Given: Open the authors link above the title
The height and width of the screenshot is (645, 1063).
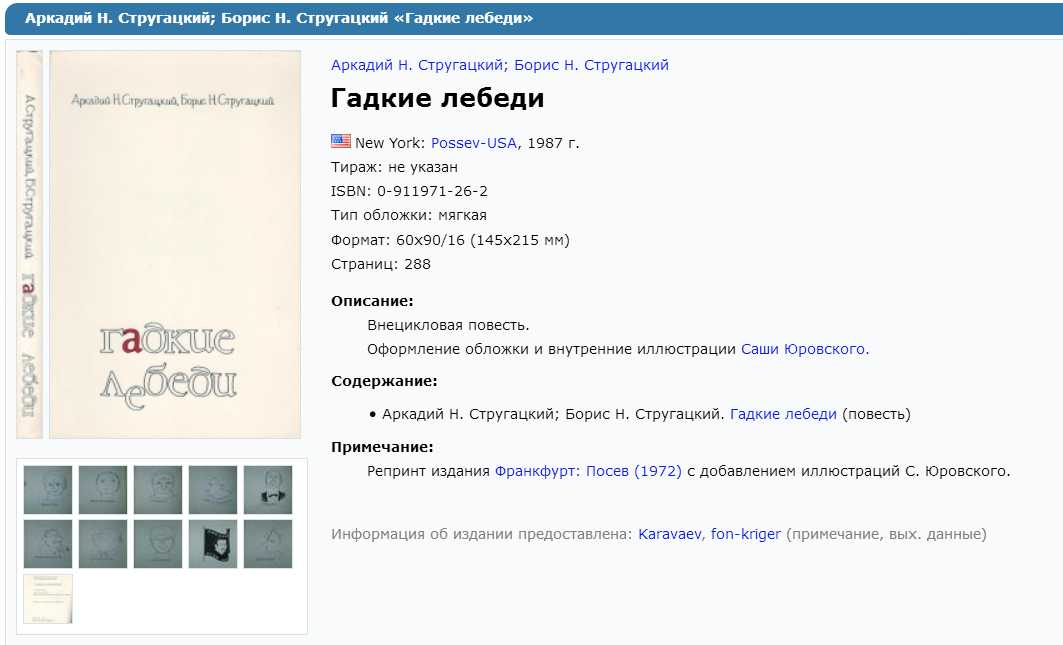Looking at the screenshot, I should [500, 65].
